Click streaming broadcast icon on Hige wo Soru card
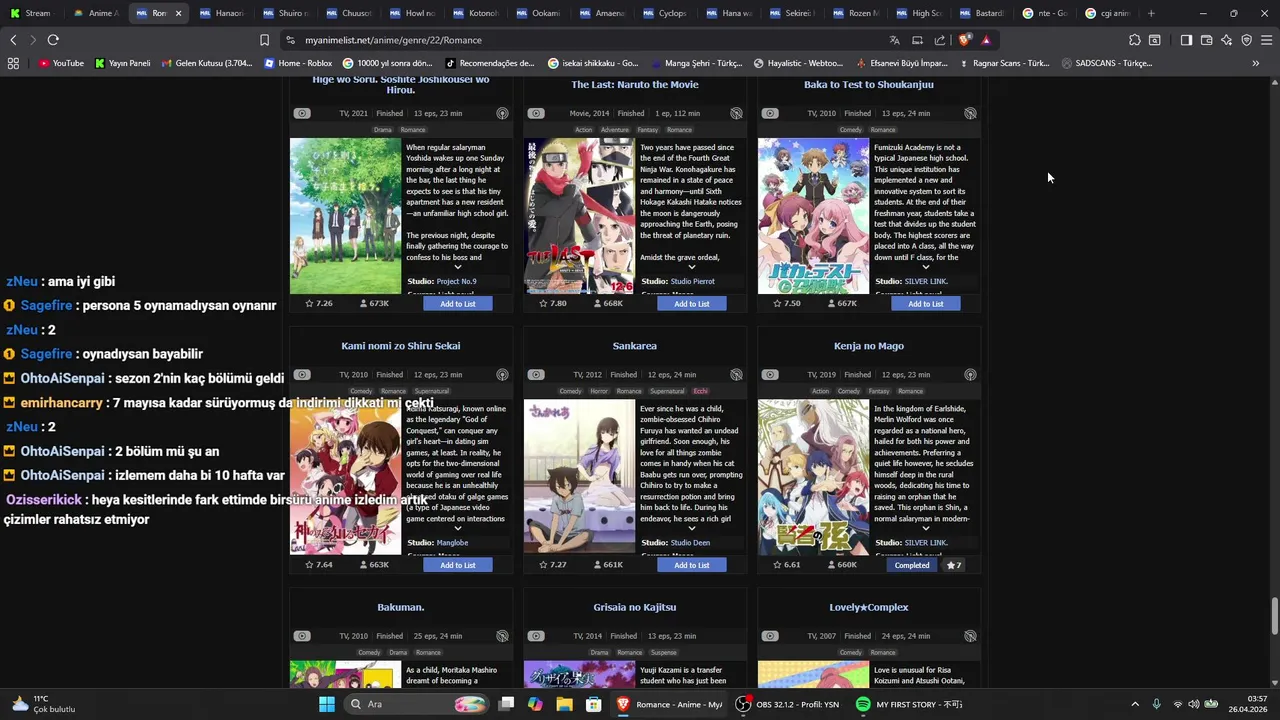This screenshot has width=1280, height=720. (x=502, y=113)
